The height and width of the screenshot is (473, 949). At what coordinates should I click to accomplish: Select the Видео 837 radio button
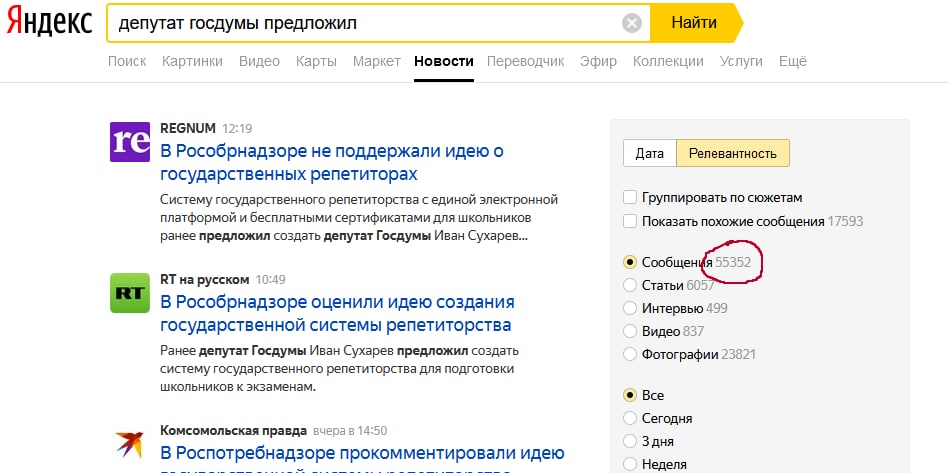click(630, 331)
